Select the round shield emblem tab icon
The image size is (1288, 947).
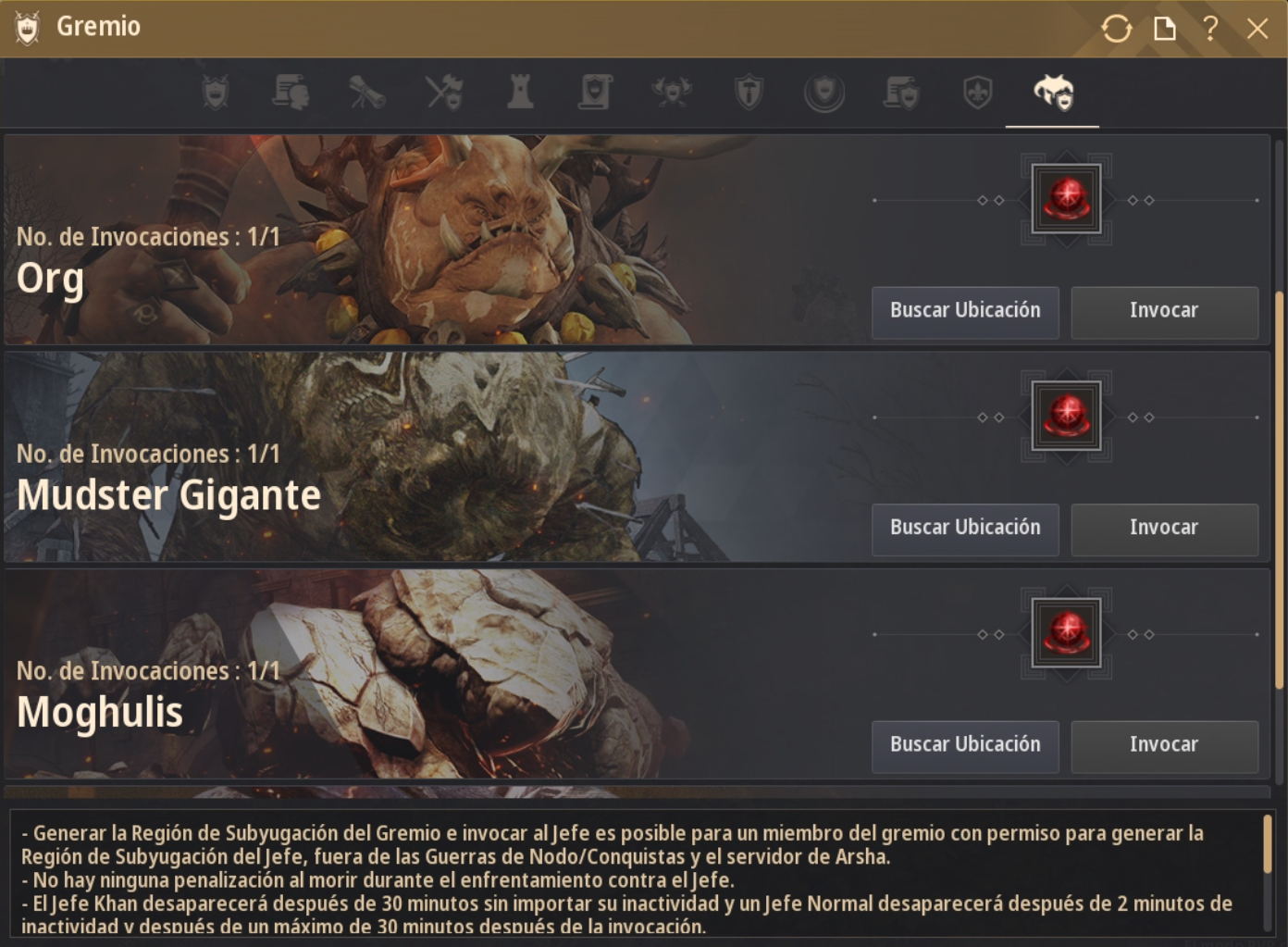coord(824,93)
